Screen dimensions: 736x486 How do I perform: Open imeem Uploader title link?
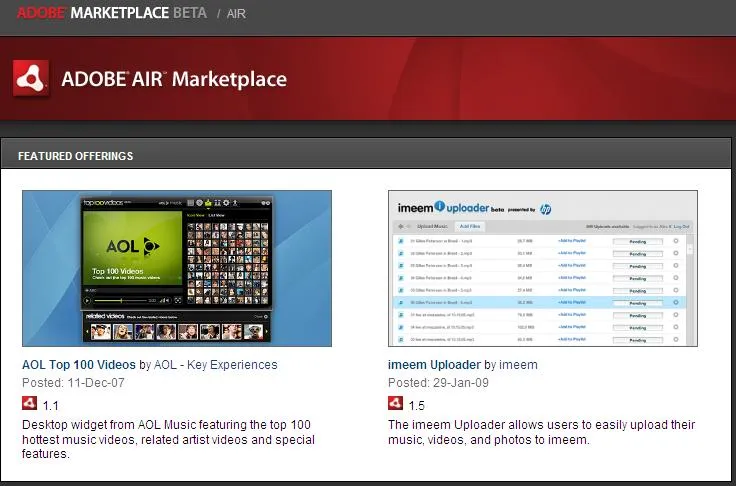pyautogui.click(x=434, y=365)
